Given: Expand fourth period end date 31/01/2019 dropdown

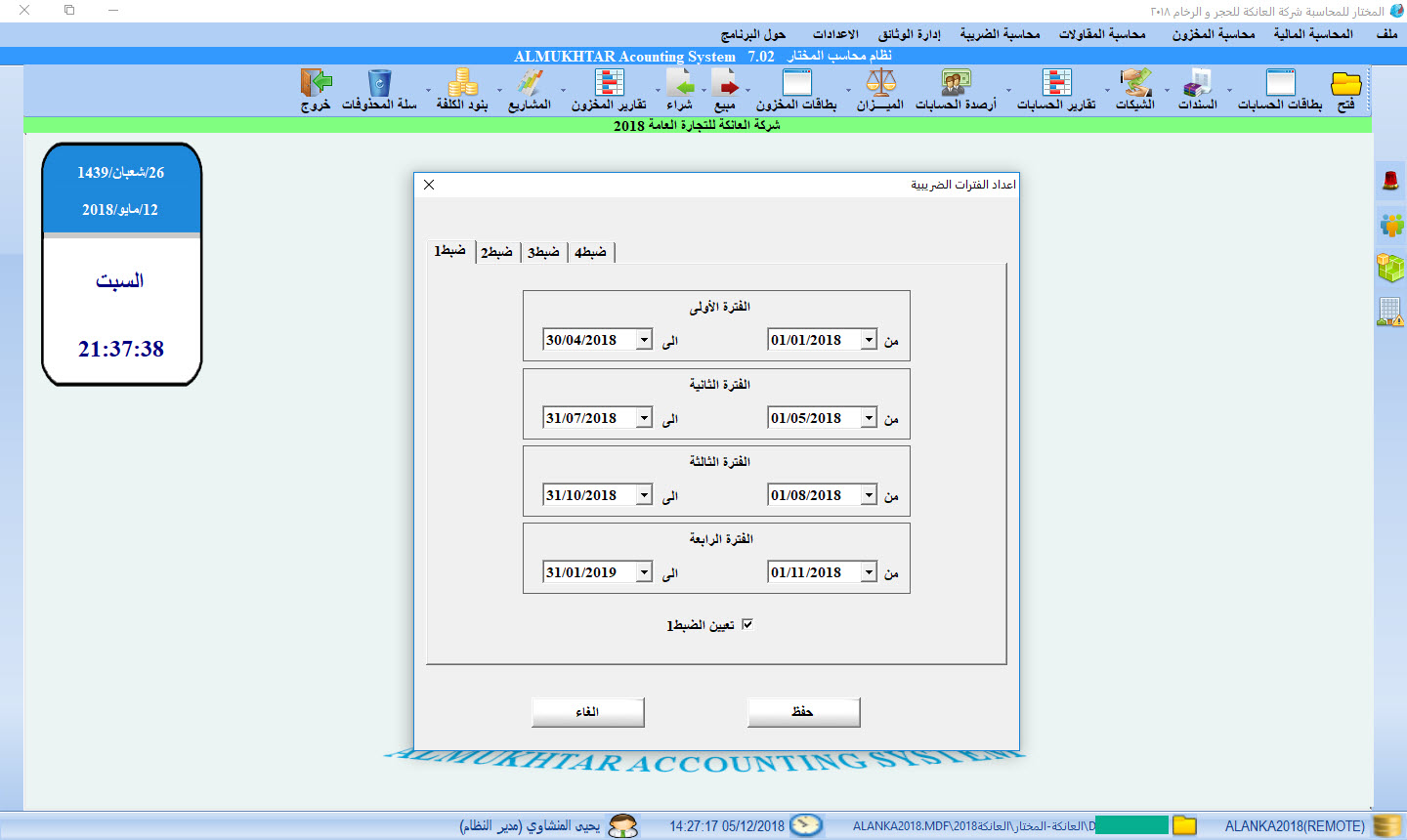Looking at the screenshot, I should tap(644, 572).
